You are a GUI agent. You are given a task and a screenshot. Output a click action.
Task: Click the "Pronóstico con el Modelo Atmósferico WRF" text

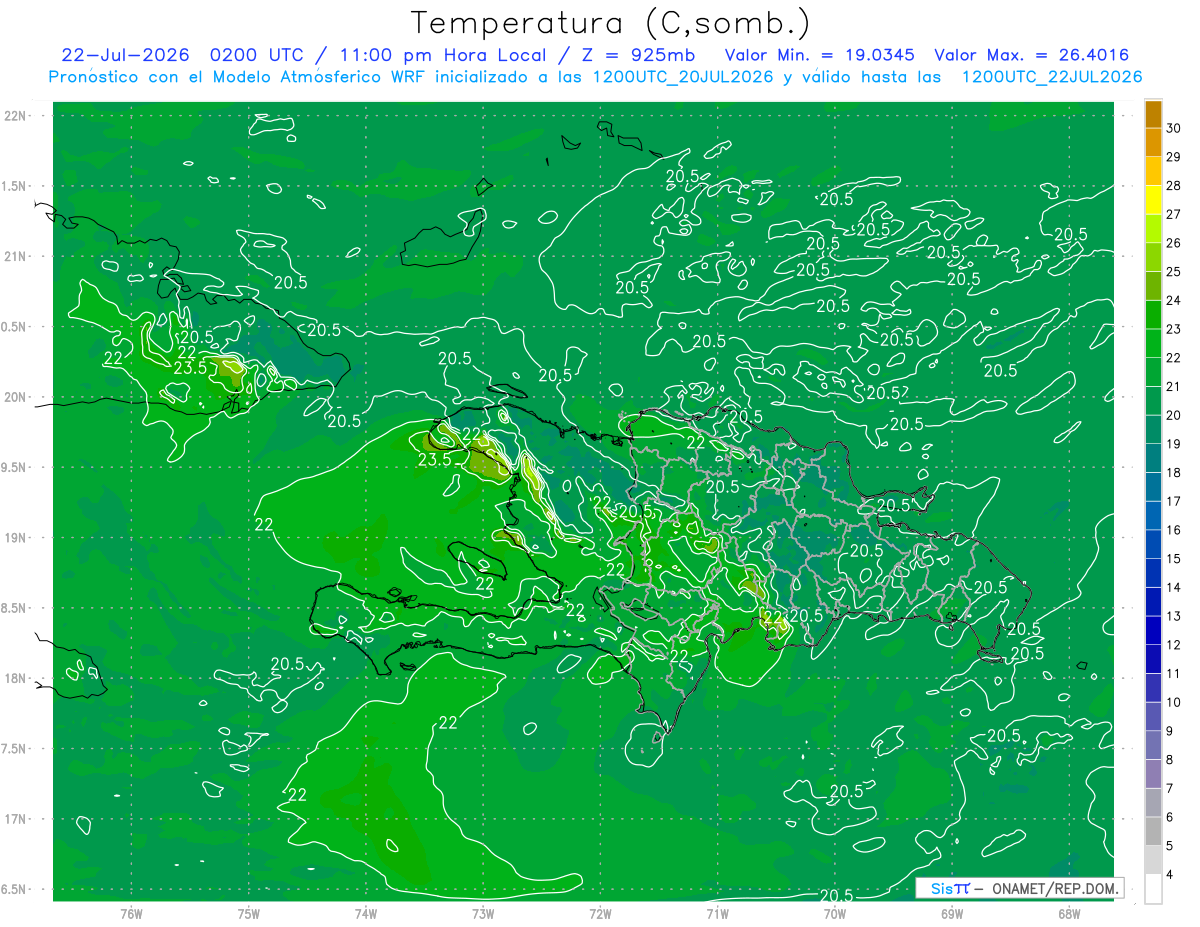click(x=239, y=77)
